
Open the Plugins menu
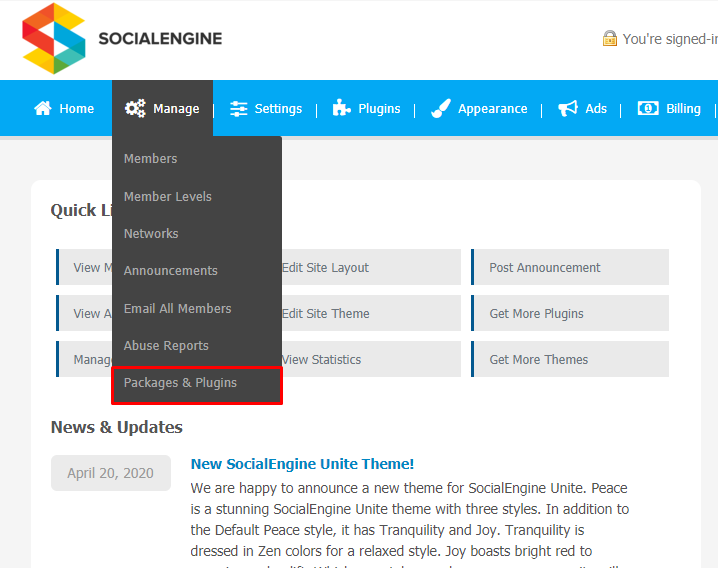pos(366,109)
